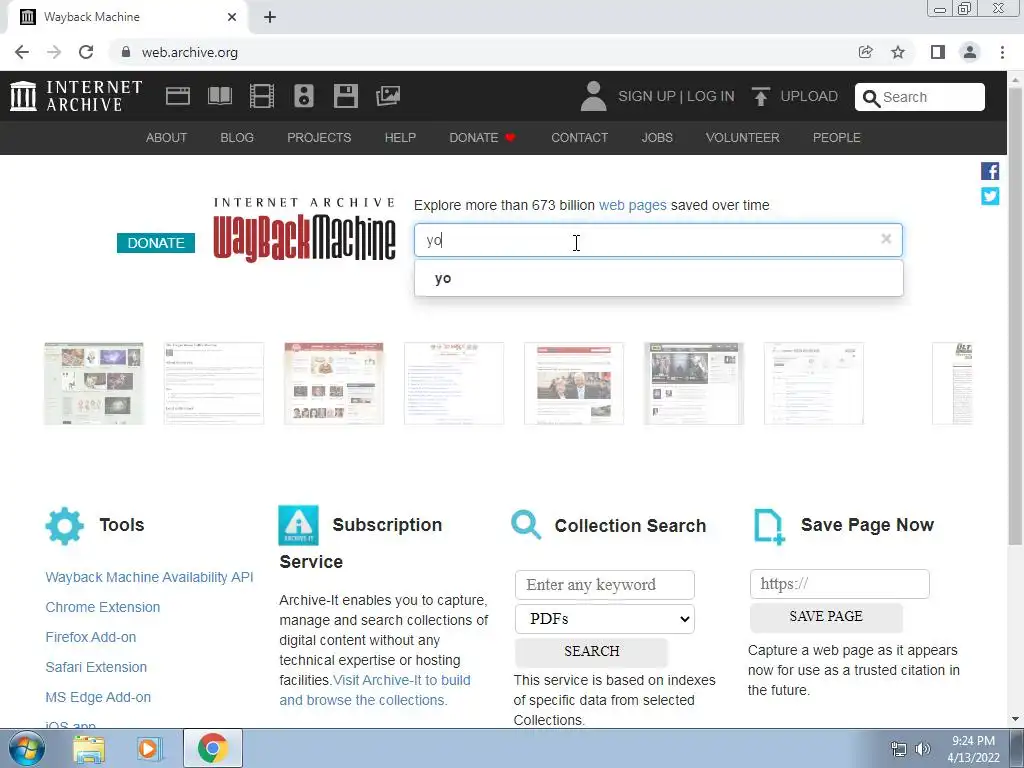
Task: Close the Wayback Machine tab
Action: click(232, 17)
